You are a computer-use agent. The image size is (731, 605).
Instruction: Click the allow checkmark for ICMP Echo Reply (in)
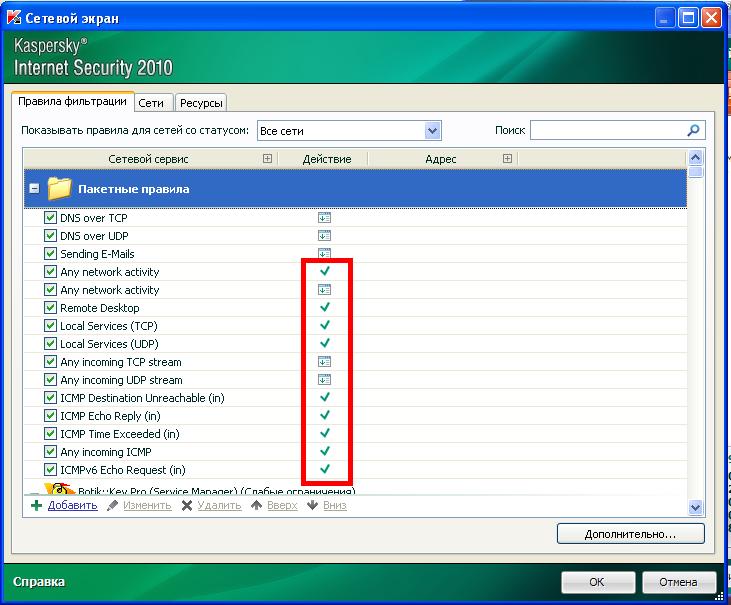(x=325, y=415)
